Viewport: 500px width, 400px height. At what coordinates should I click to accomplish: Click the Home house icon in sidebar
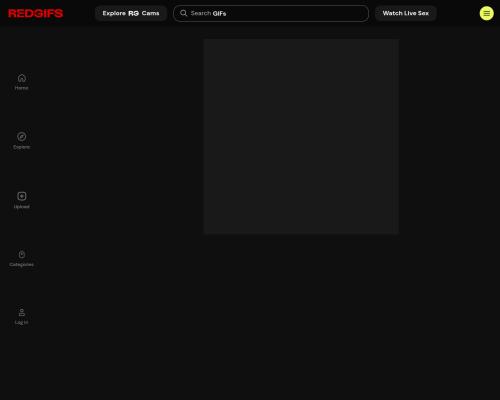(22, 78)
